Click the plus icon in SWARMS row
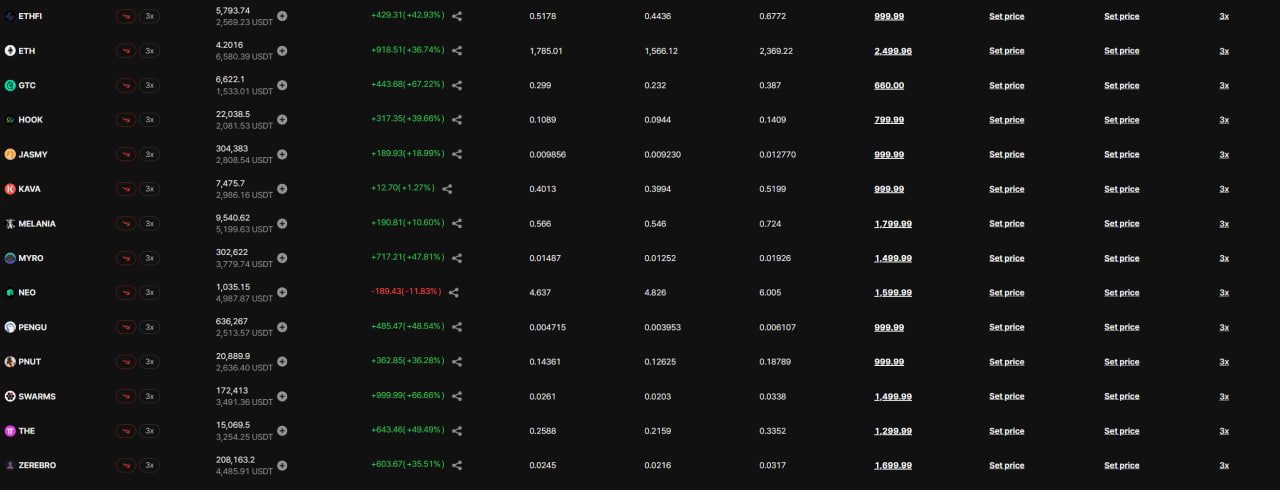This screenshot has width=1280, height=490. [282, 396]
